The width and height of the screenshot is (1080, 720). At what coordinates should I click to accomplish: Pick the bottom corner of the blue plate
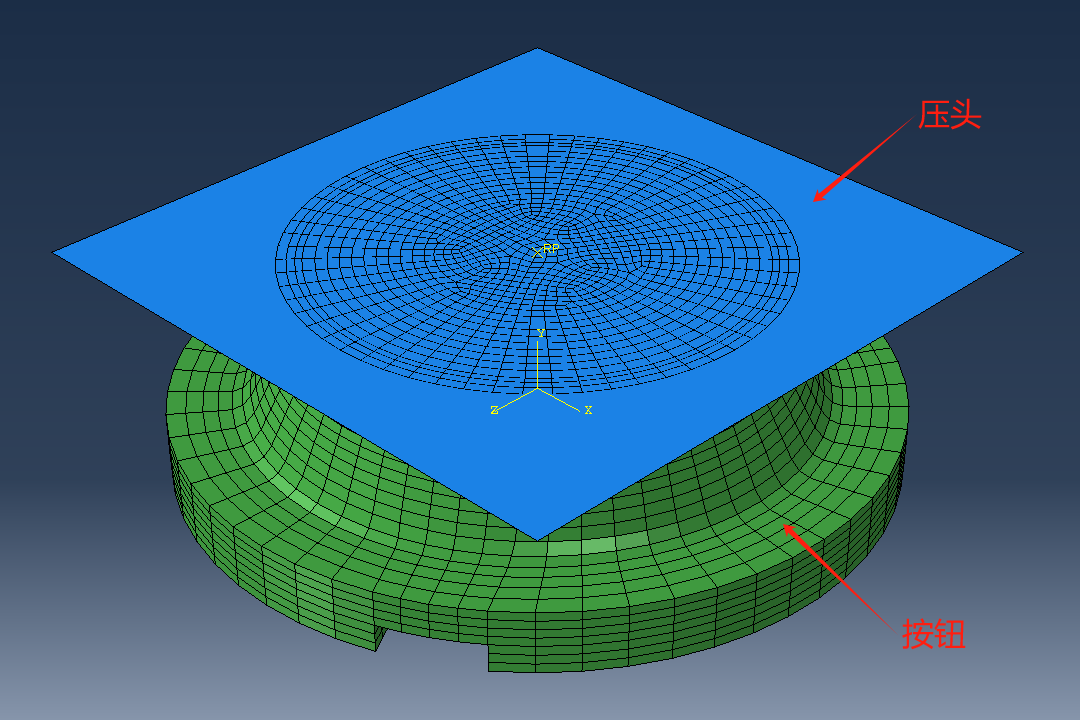[537, 536]
